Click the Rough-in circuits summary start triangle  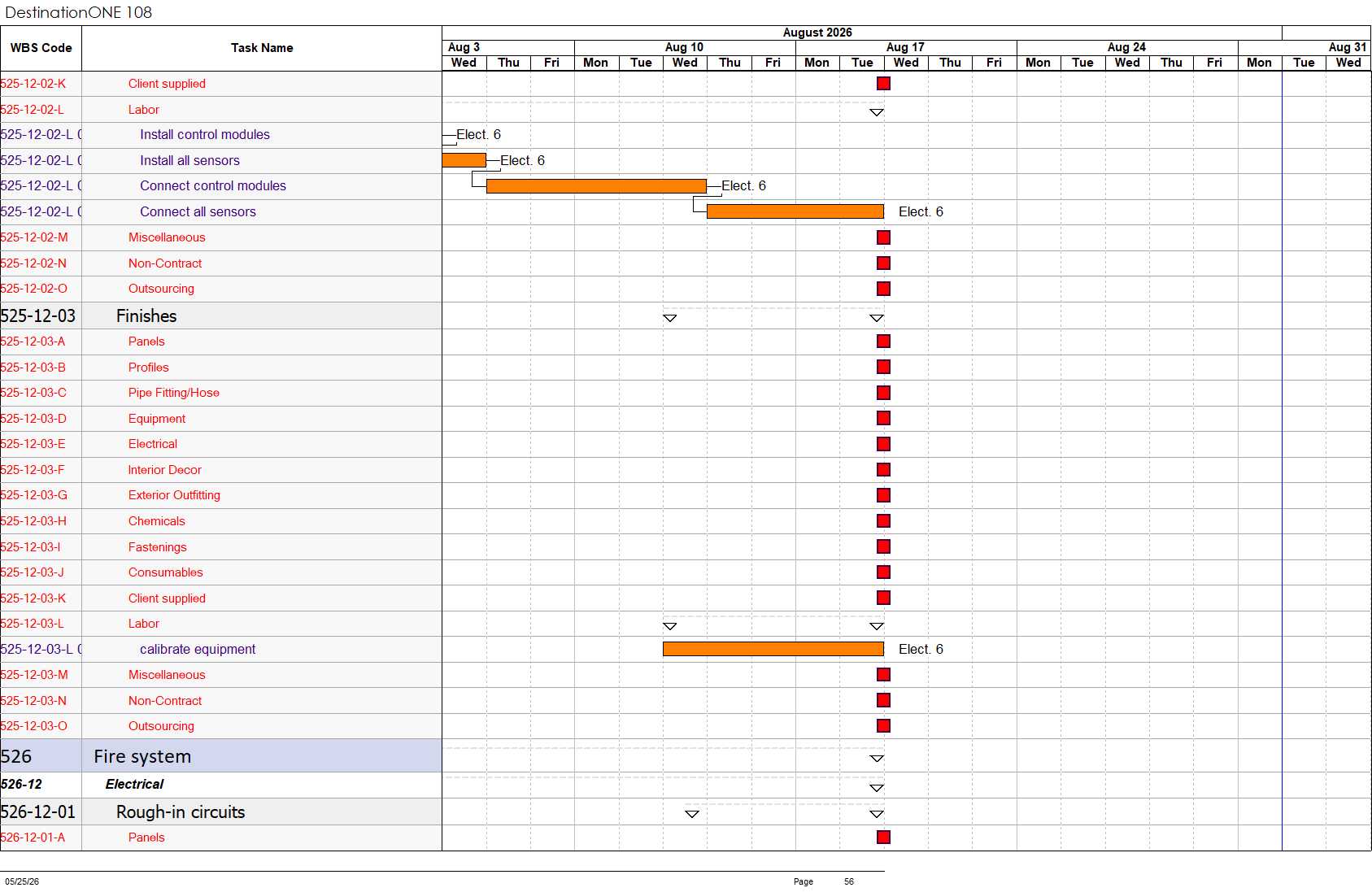(x=692, y=814)
